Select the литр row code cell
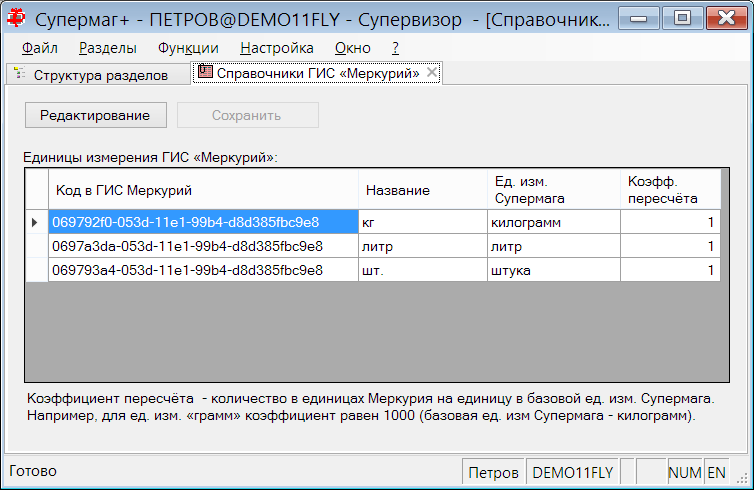 point(203,246)
